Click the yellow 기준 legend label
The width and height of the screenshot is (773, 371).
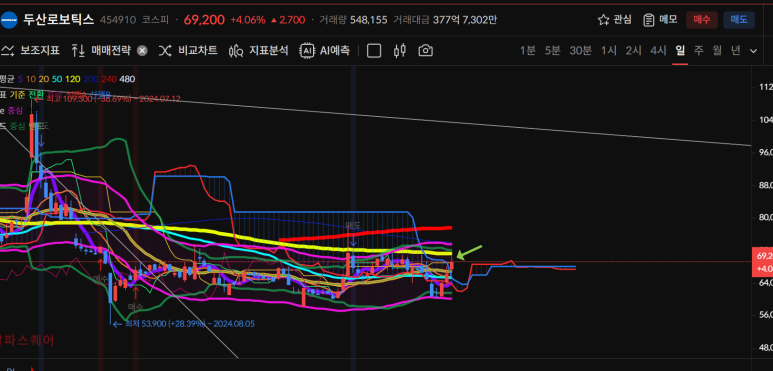17,95
